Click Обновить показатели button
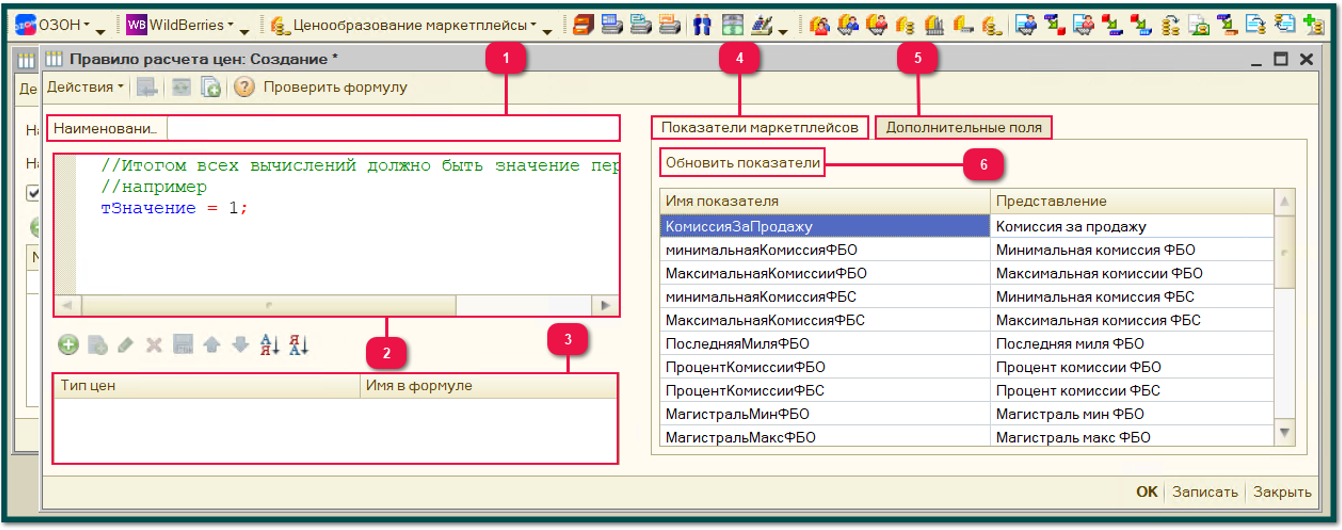 pyautogui.click(x=743, y=162)
